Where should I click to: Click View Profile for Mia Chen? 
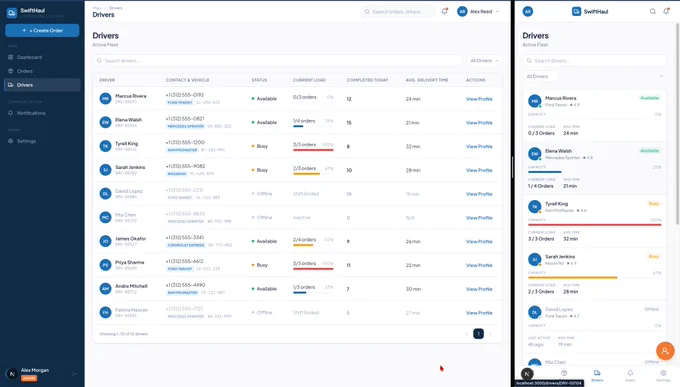click(x=479, y=218)
